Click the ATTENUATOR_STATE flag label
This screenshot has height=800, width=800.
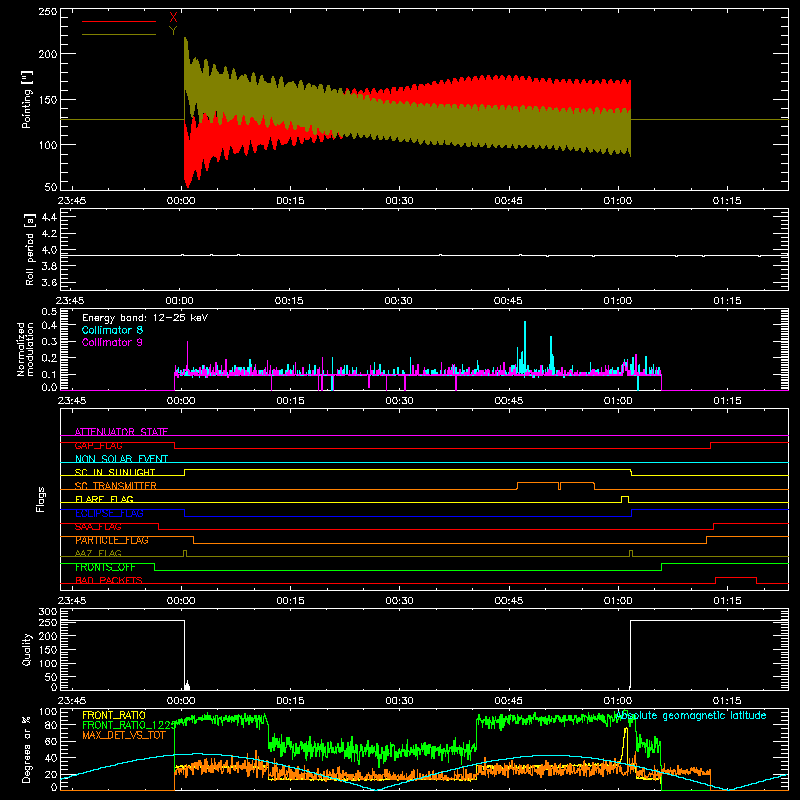pyautogui.click(x=121, y=432)
